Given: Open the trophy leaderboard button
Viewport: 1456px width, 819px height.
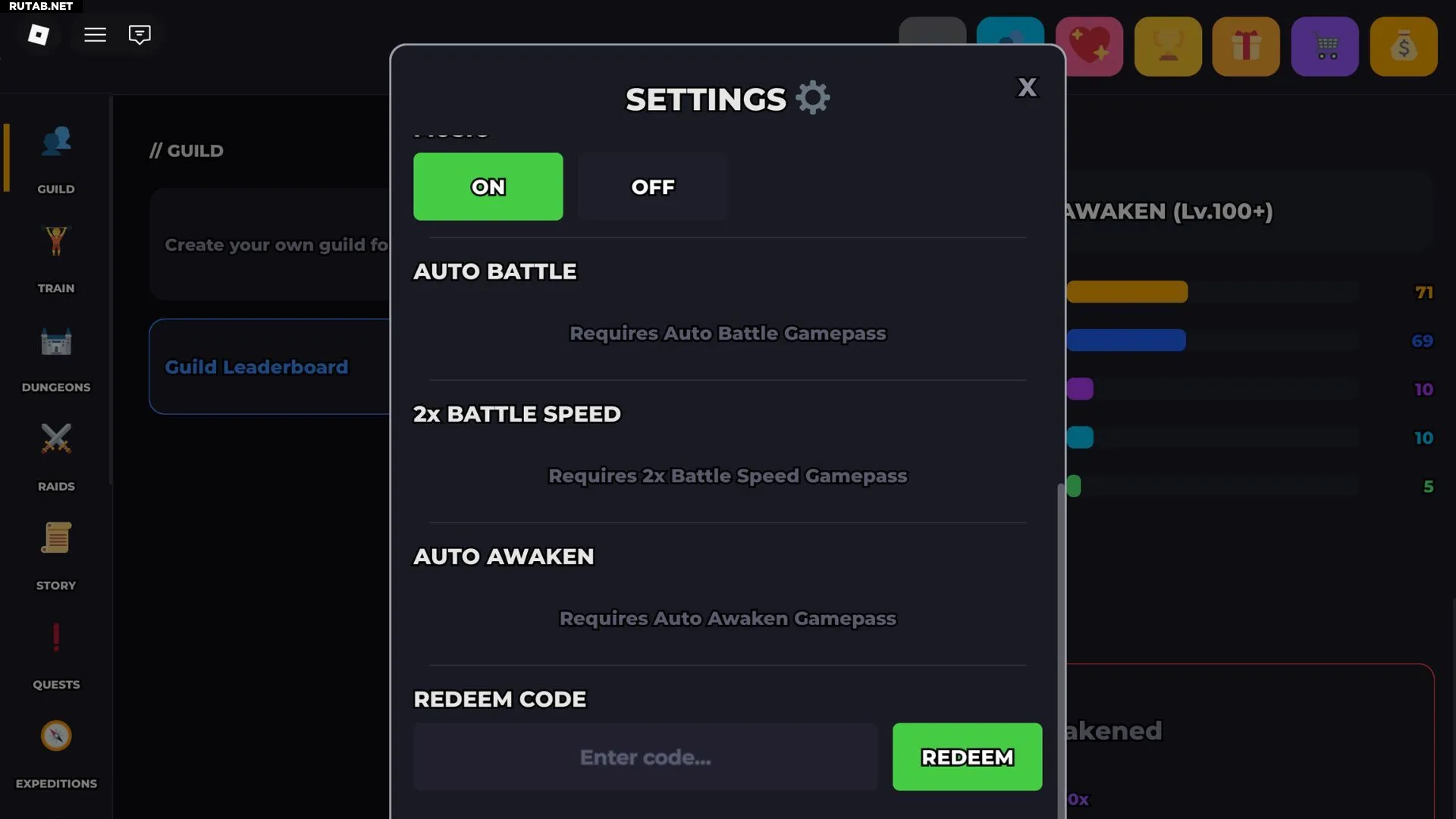Looking at the screenshot, I should (1168, 47).
